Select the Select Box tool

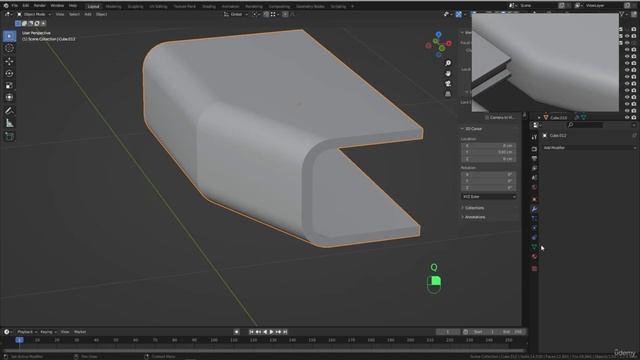pos(9,36)
